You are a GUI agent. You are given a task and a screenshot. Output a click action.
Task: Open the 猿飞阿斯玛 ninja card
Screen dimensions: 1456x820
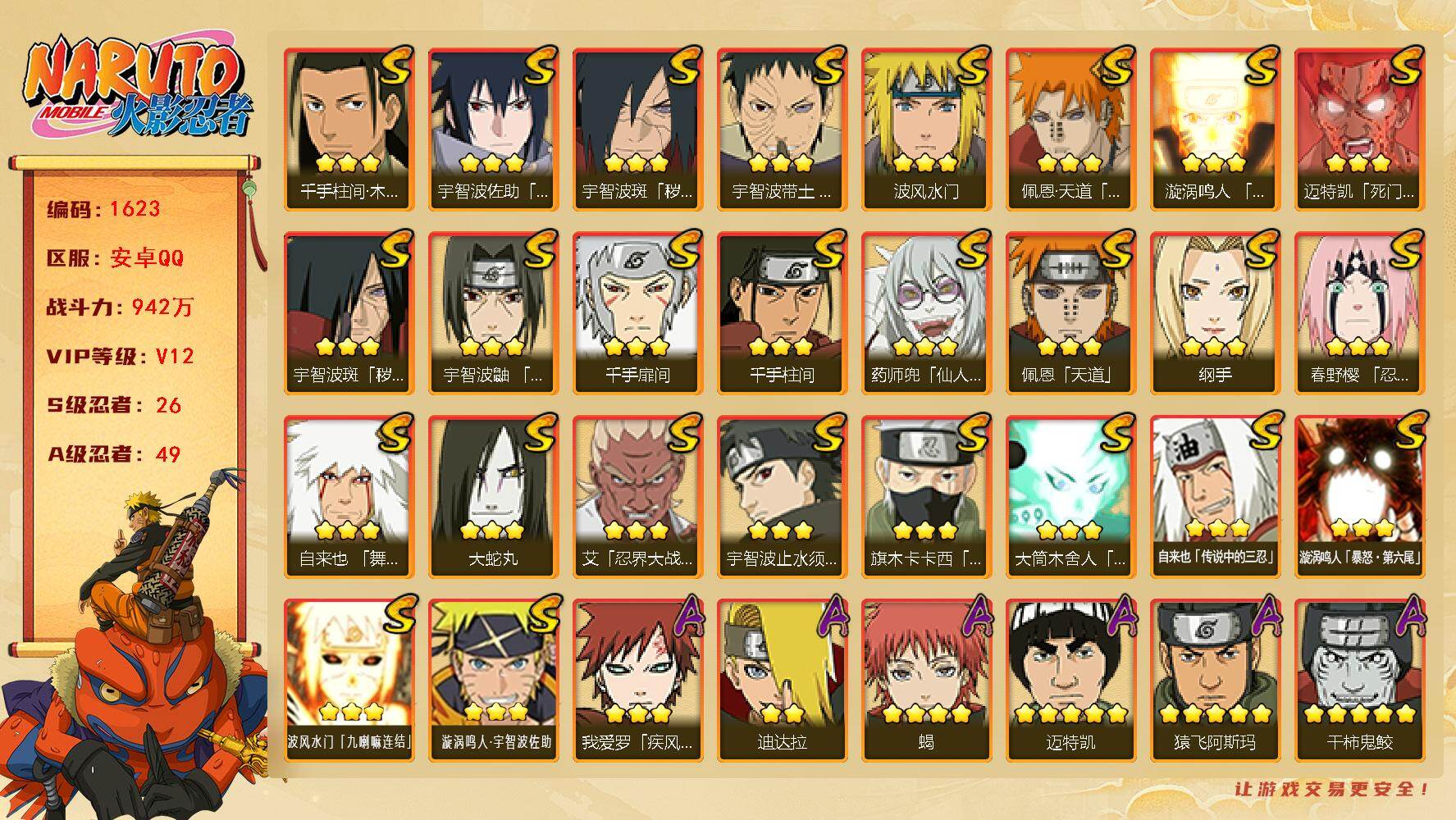click(1215, 680)
